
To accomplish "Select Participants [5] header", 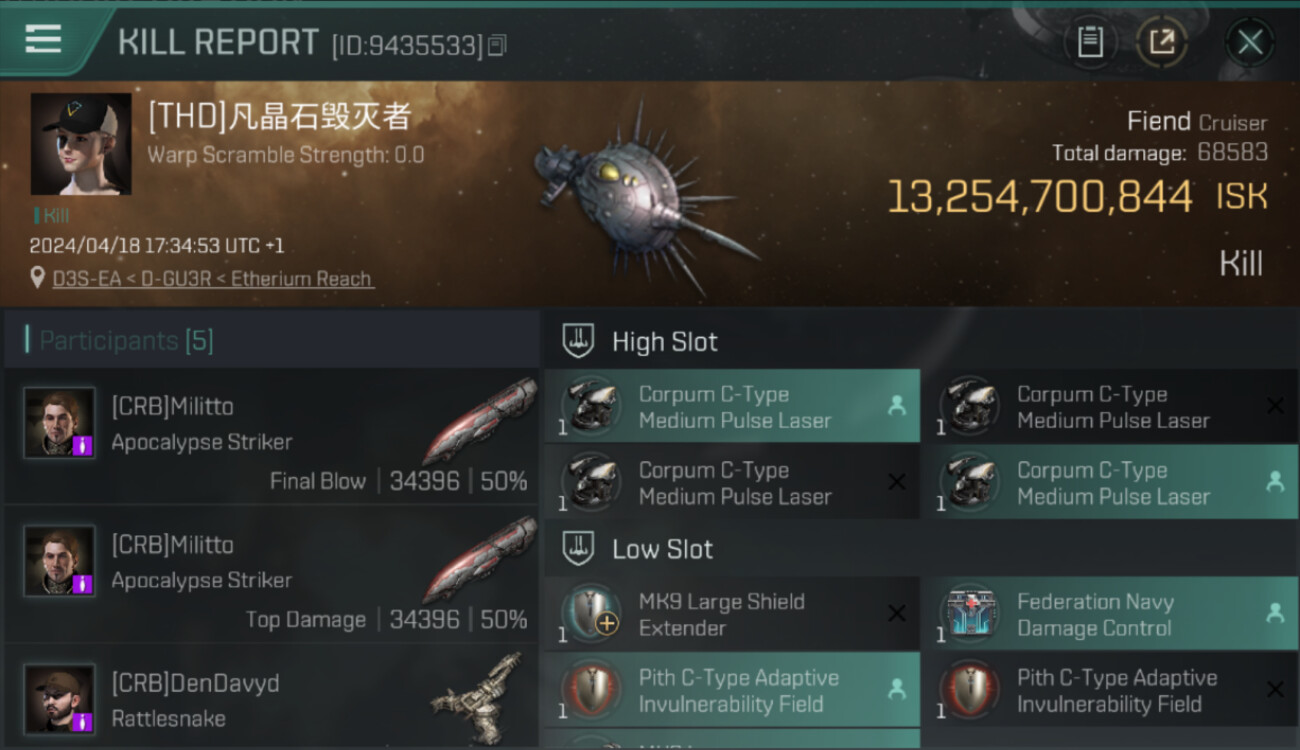I will tap(126, 341).
